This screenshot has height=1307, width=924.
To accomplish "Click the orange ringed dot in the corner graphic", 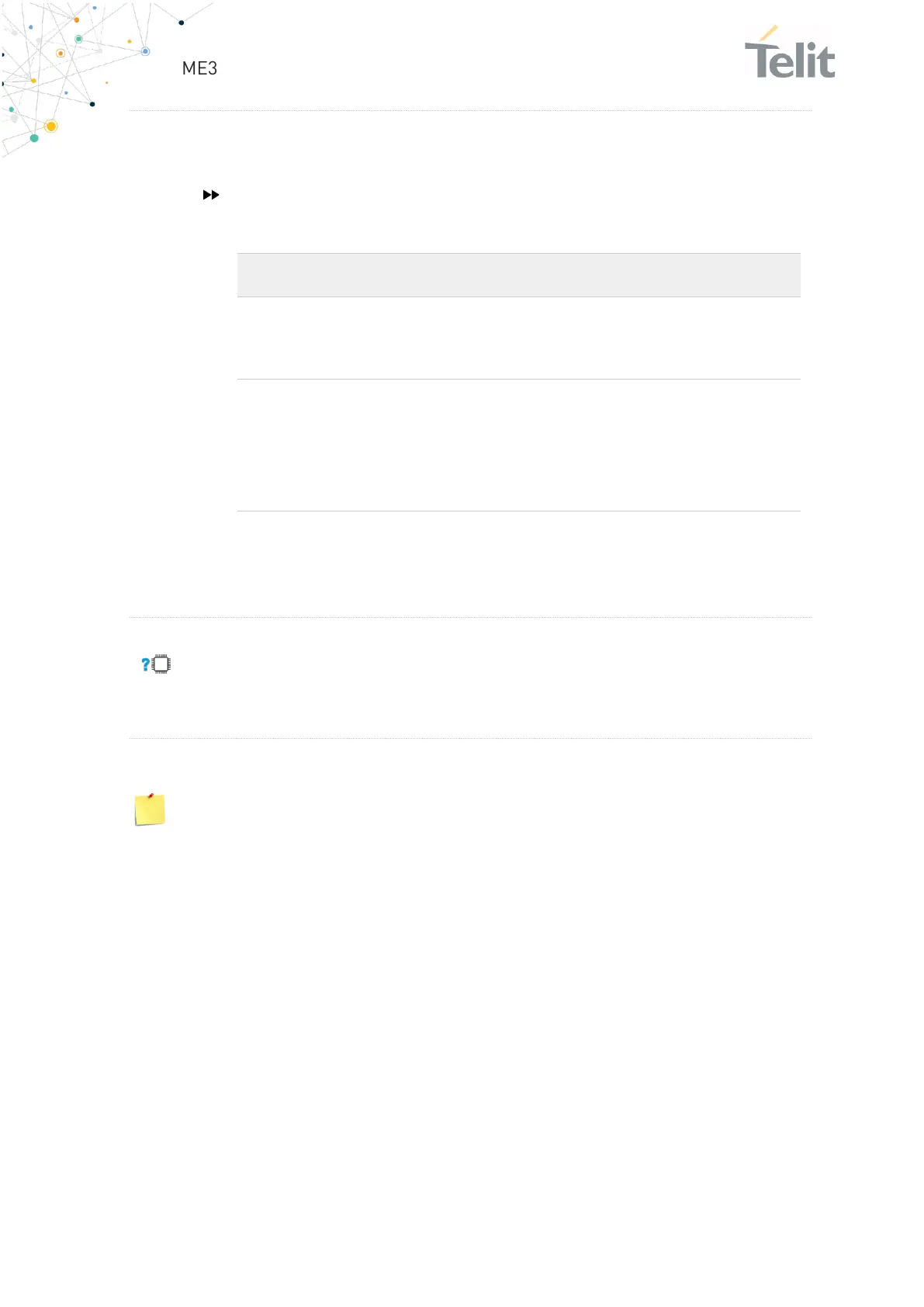I will pyautogui.click(x=61, y=54).
